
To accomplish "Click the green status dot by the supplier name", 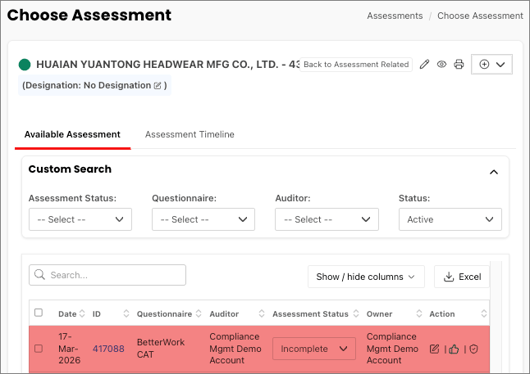I will [25, 65].
